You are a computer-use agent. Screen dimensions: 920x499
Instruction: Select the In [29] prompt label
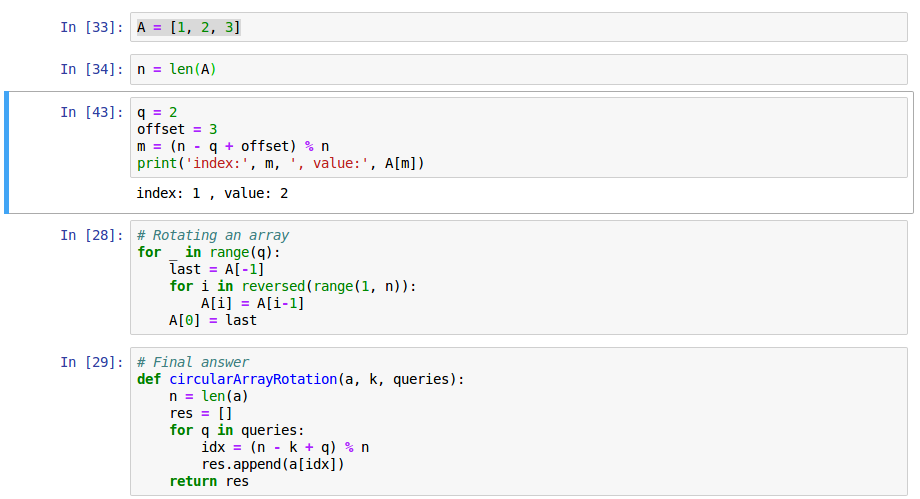coord(92,362)
